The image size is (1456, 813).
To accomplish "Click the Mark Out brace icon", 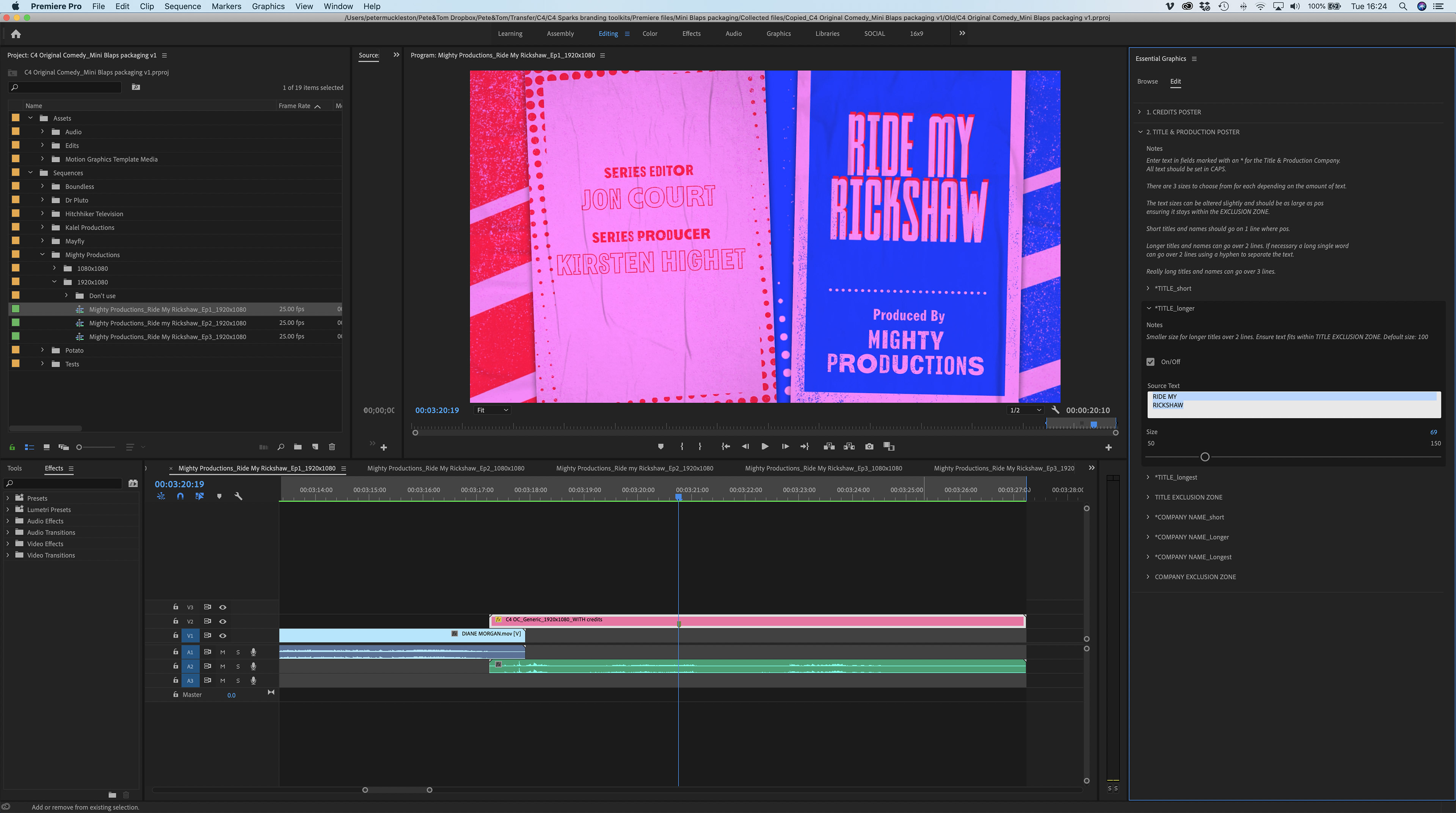I will pos(700,447).
